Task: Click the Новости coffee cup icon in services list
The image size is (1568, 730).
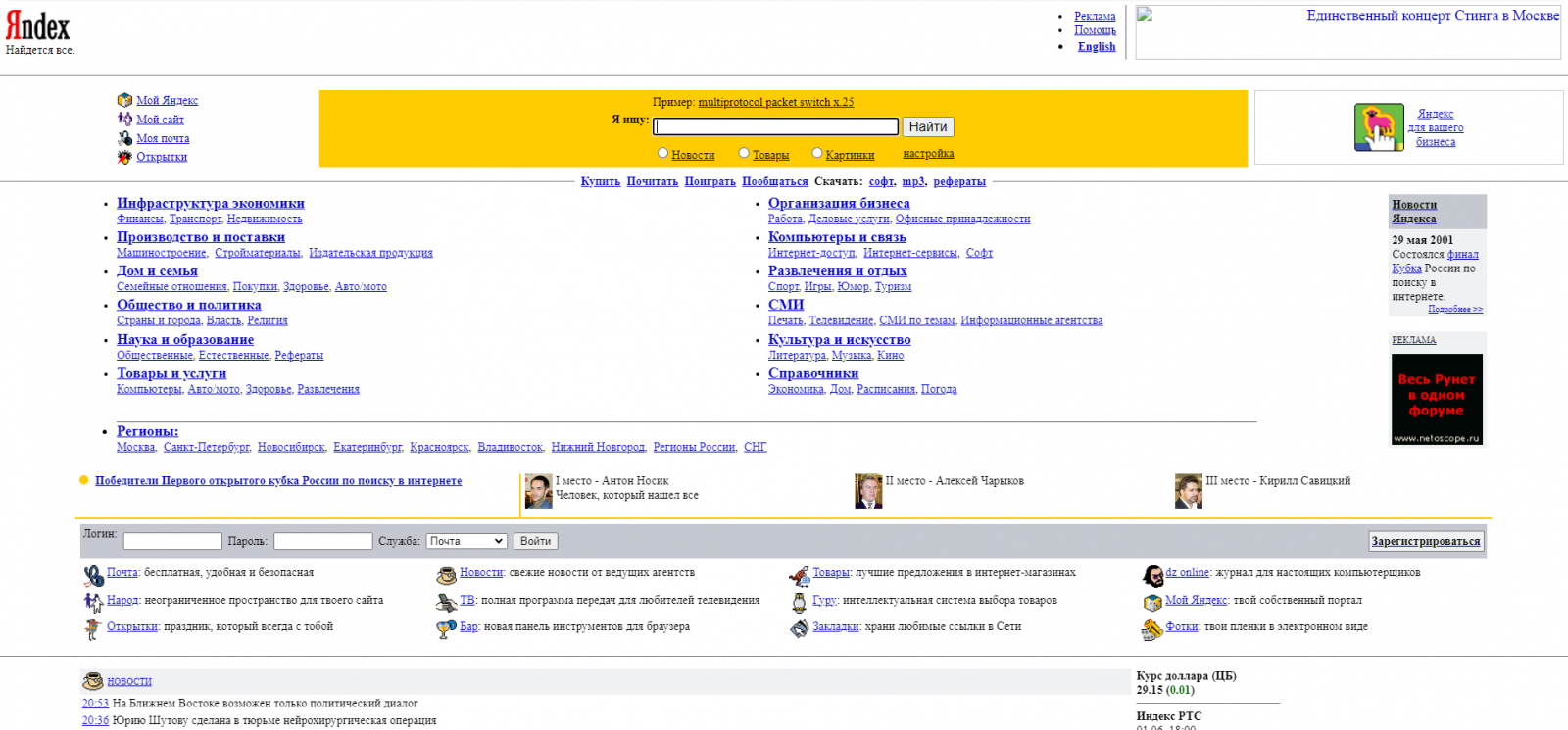Action: (x=447, y=575)
